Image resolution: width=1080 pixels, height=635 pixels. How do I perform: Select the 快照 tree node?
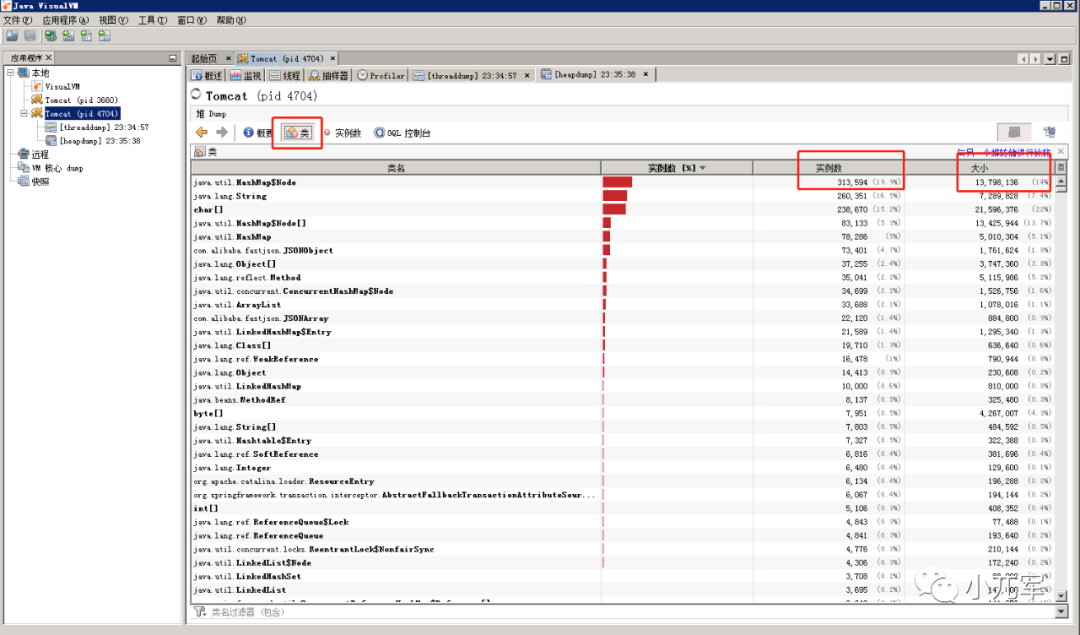[40, 181]
